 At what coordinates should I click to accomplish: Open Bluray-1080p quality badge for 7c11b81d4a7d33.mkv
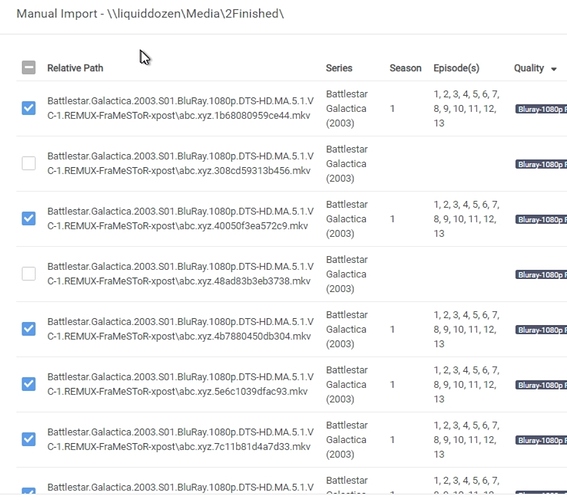click(541, 440)
